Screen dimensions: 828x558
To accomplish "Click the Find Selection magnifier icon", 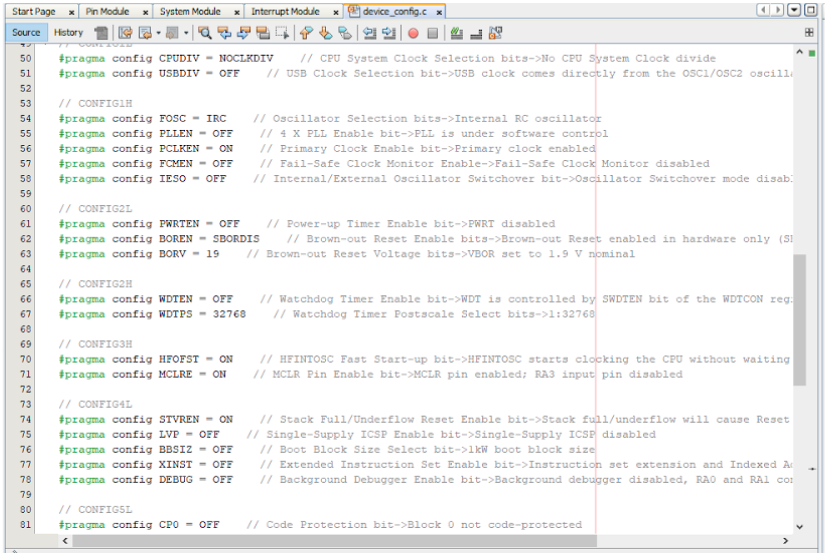I will pos(205,33).
